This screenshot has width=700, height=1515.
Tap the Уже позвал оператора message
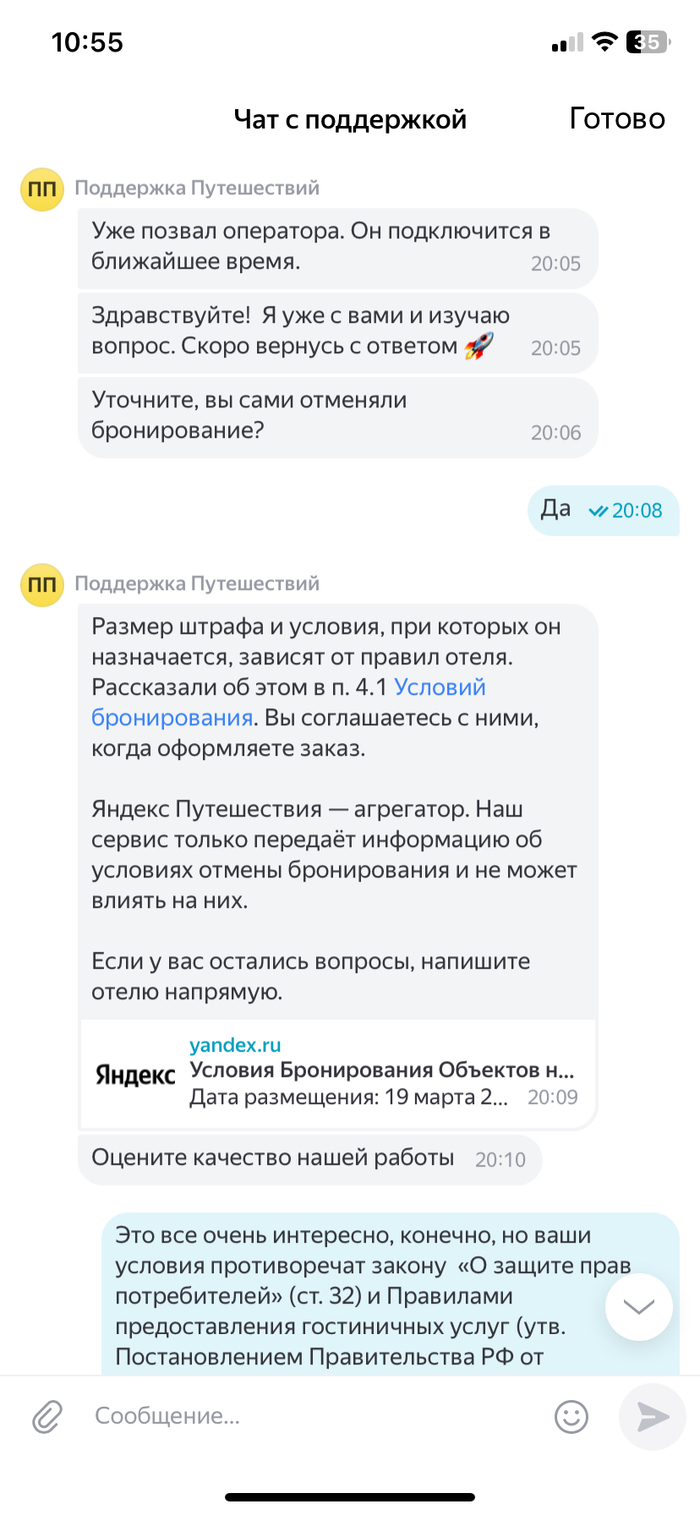[x=338, y=248]
